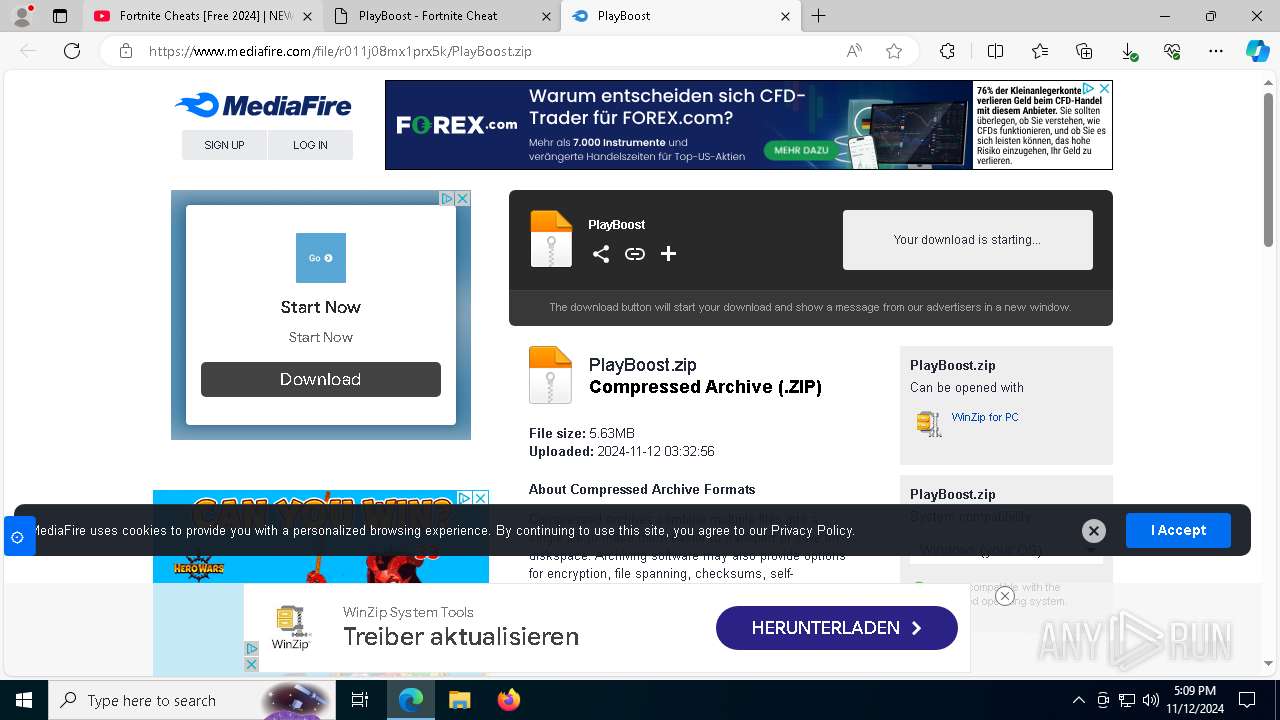Screen dimensions: 1280x720
Task: Open the Favorites list icon
Action: [x=1040, y=51]
